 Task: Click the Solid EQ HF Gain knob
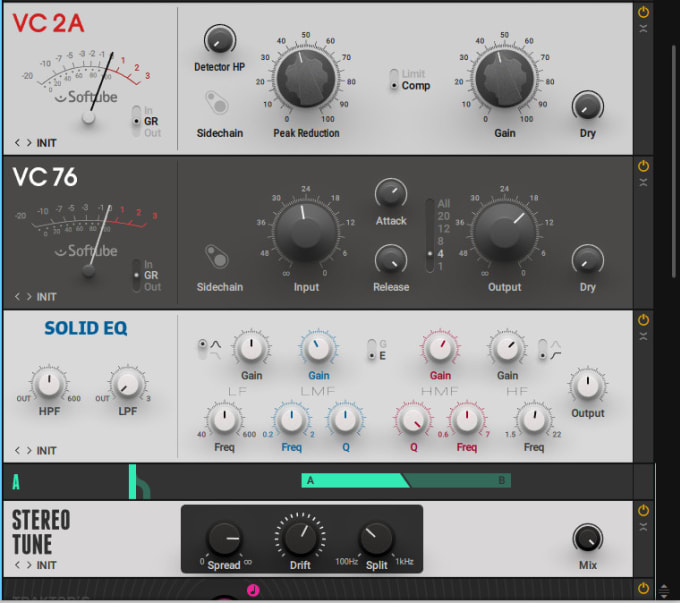[x=507, y=347]
